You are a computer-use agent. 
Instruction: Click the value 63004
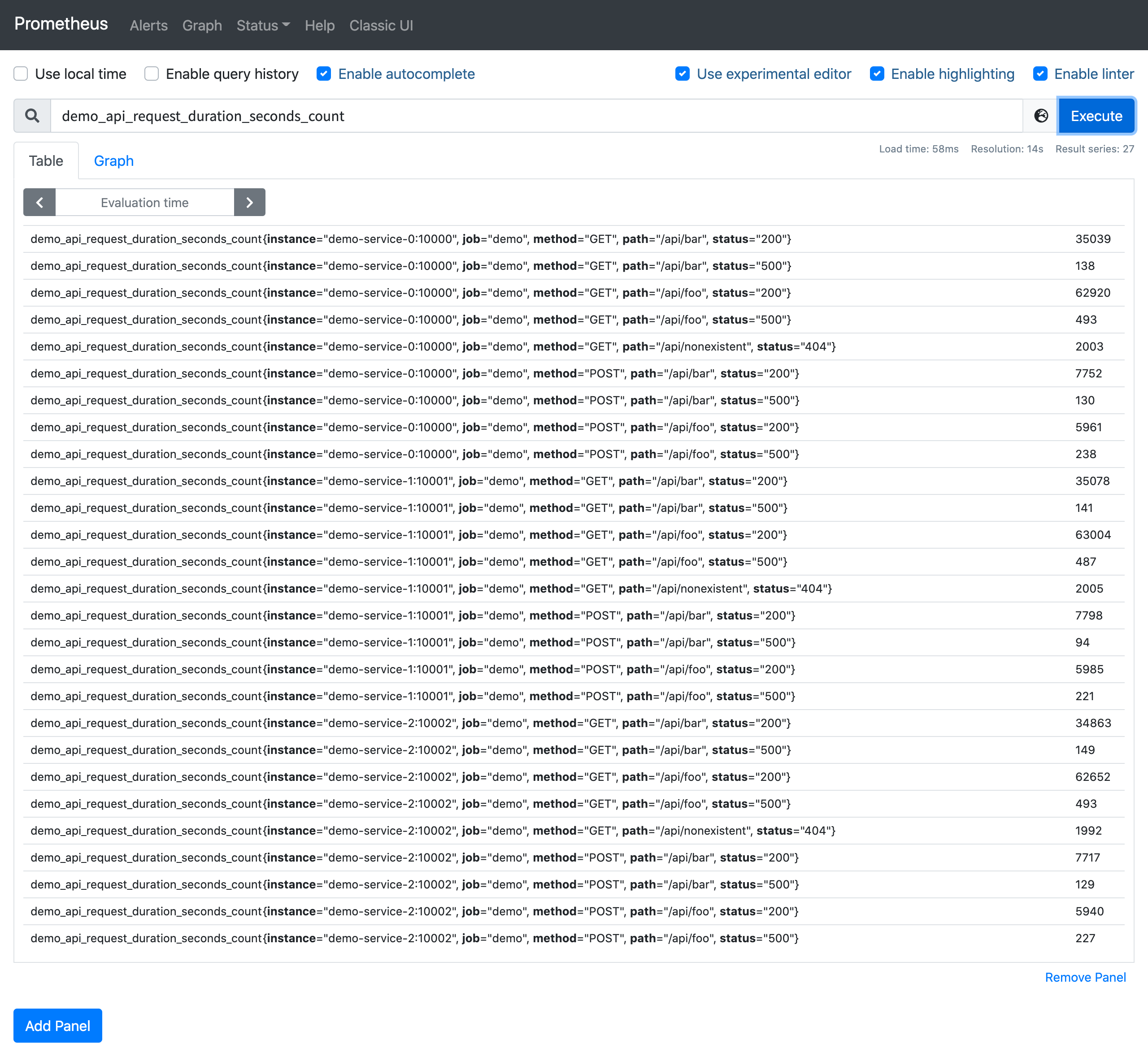coord(1093,535)
